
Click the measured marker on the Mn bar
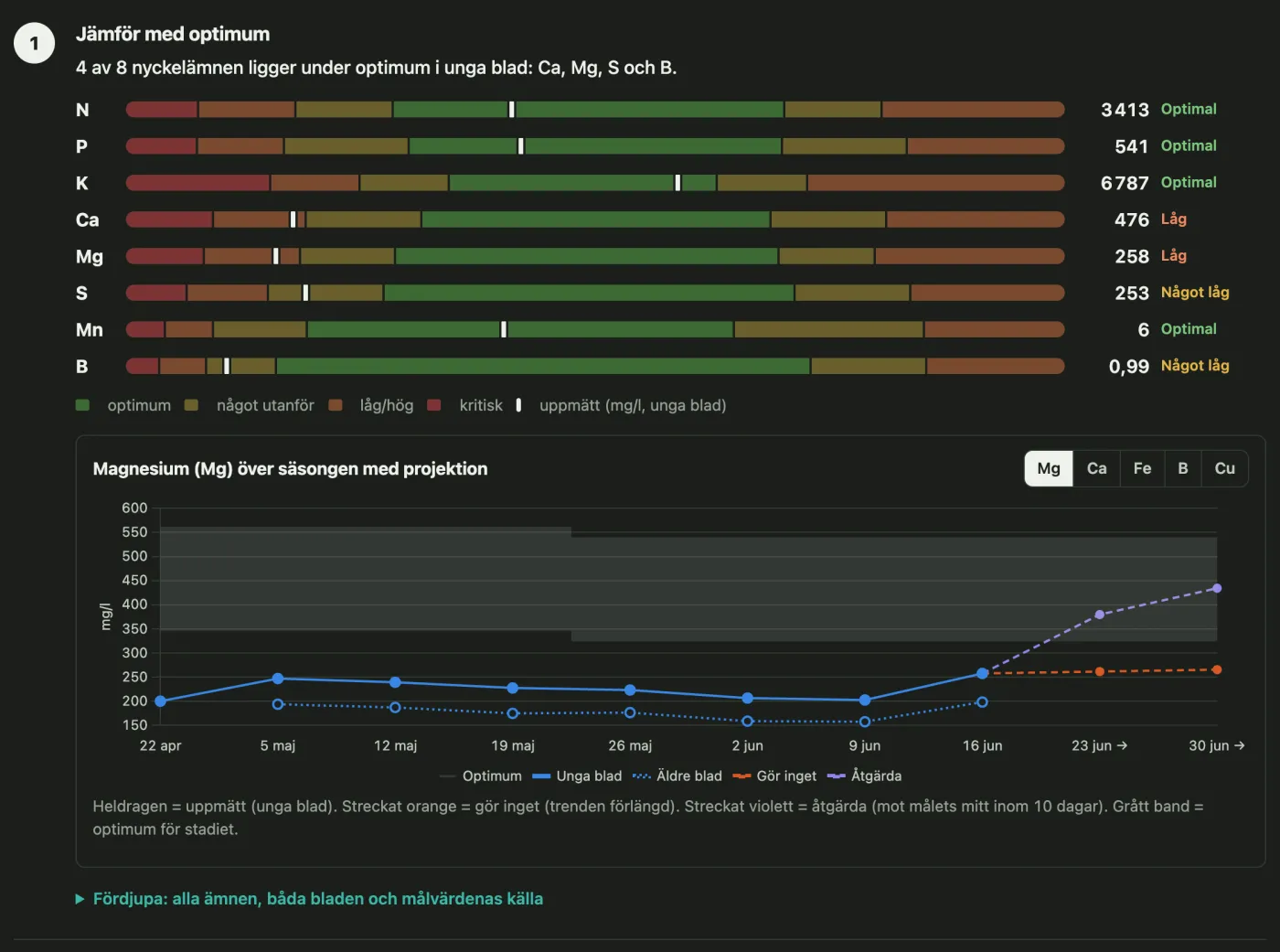pos(504,329)
